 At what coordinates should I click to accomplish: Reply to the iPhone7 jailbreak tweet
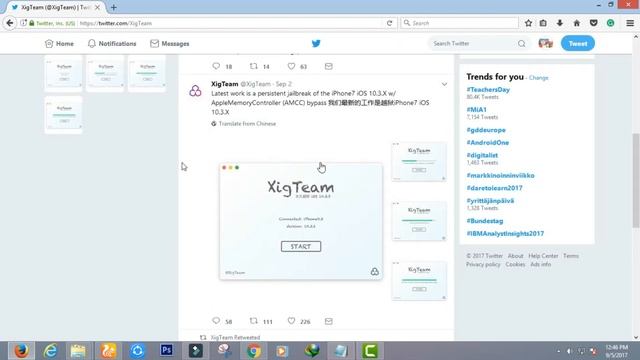(x=216, y=321)
